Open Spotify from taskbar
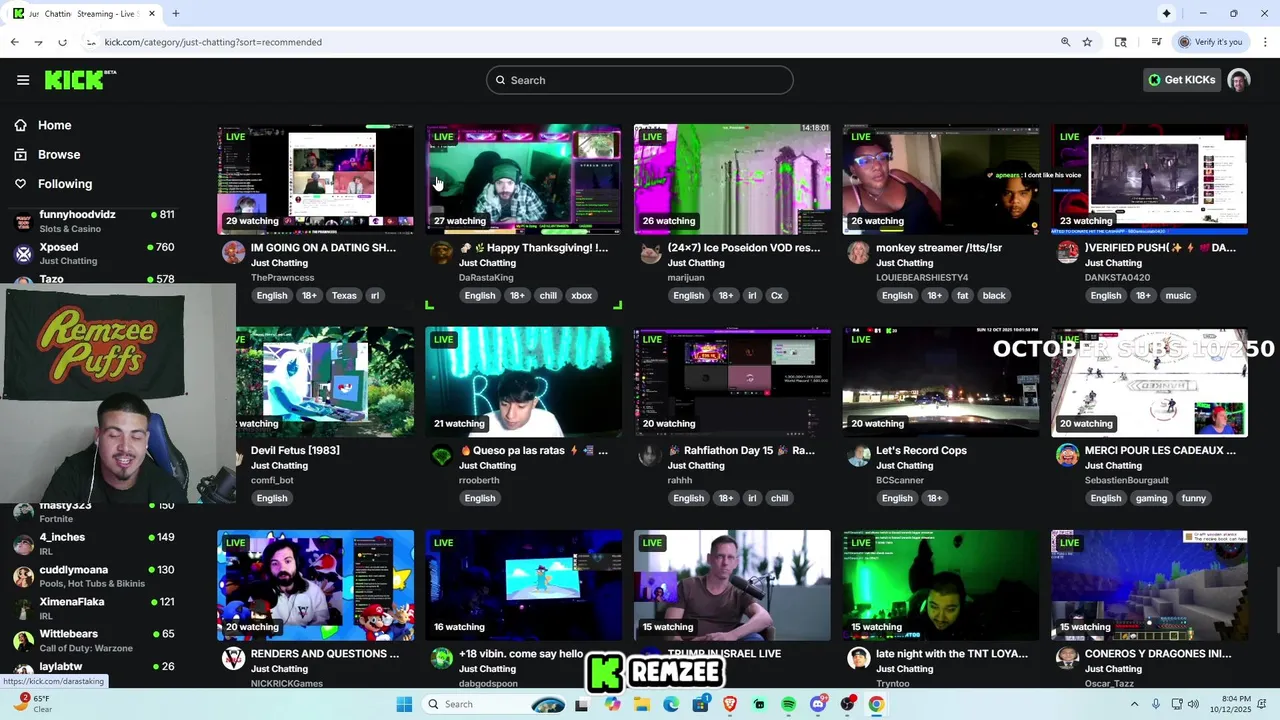 tap(788, 704)
